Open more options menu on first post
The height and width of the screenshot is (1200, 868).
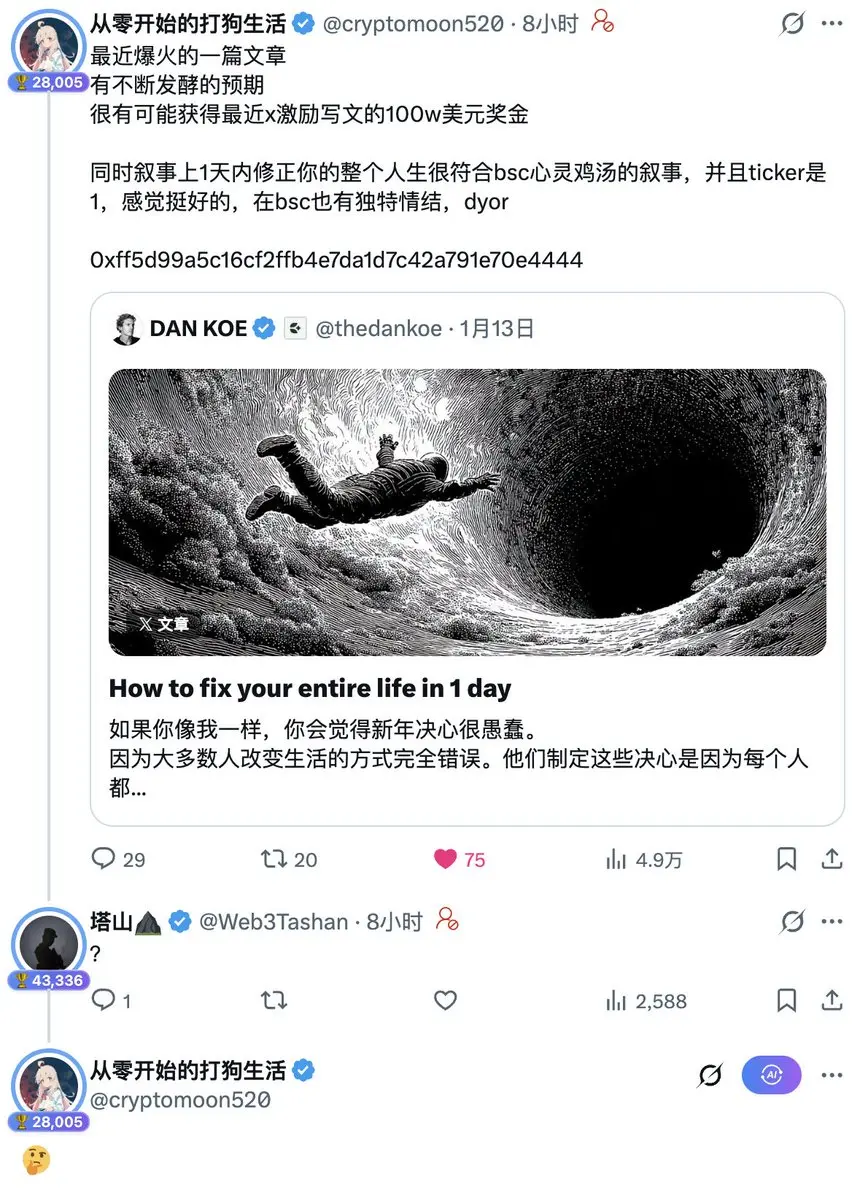pos(832,24)
